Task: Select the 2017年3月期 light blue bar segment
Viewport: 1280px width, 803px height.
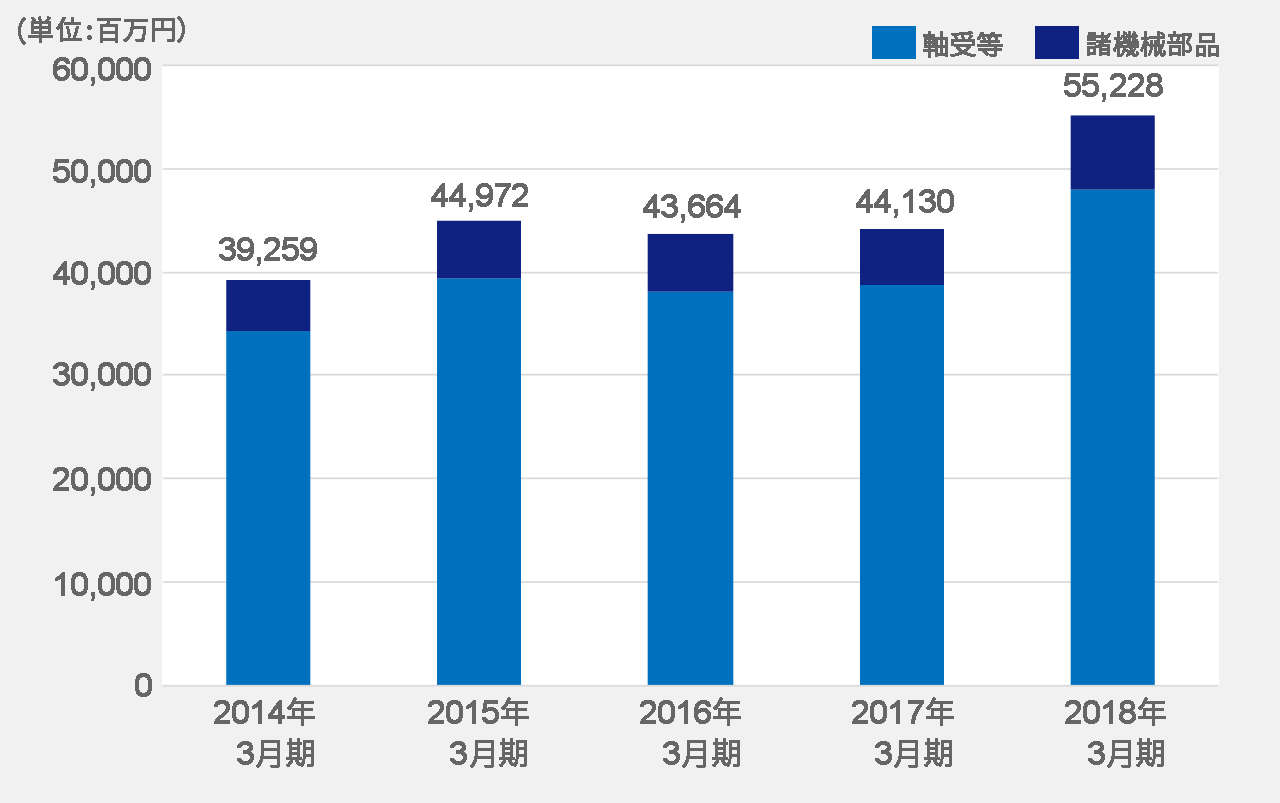Action: pyautogui.click(x=902, y=485)
